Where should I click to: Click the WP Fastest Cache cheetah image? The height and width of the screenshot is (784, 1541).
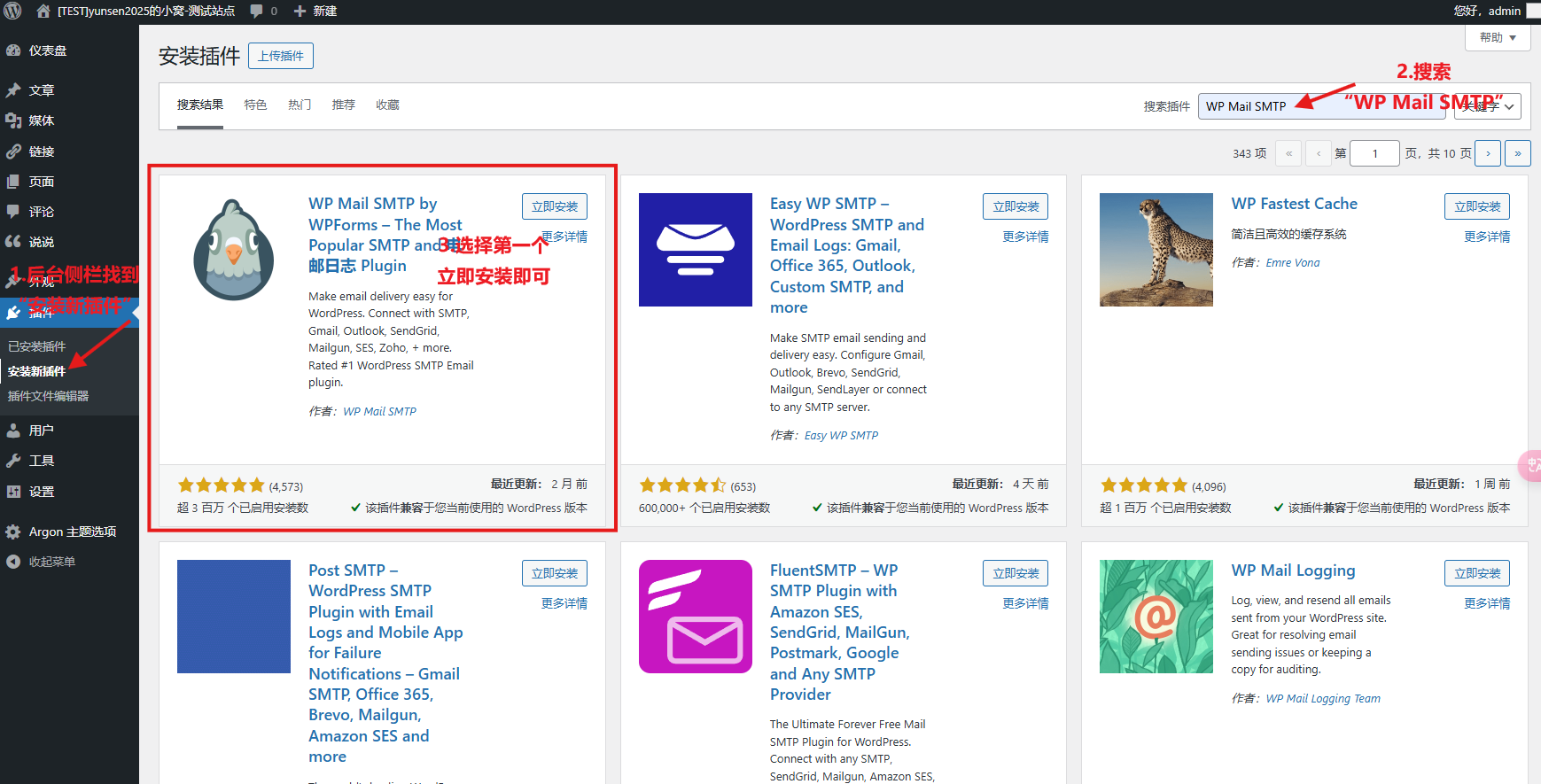1156,250
